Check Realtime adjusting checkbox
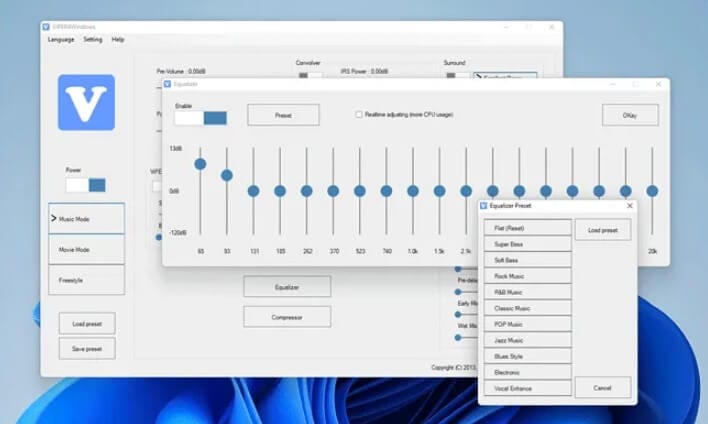The width and height of the screenshot is (708, 424). click(x=359, y=115)
